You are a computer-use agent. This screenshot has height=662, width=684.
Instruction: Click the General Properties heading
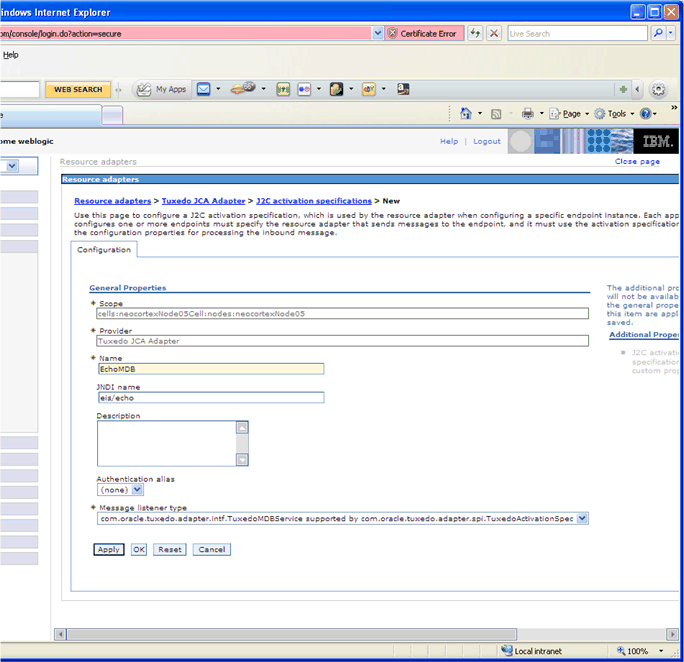128,288
